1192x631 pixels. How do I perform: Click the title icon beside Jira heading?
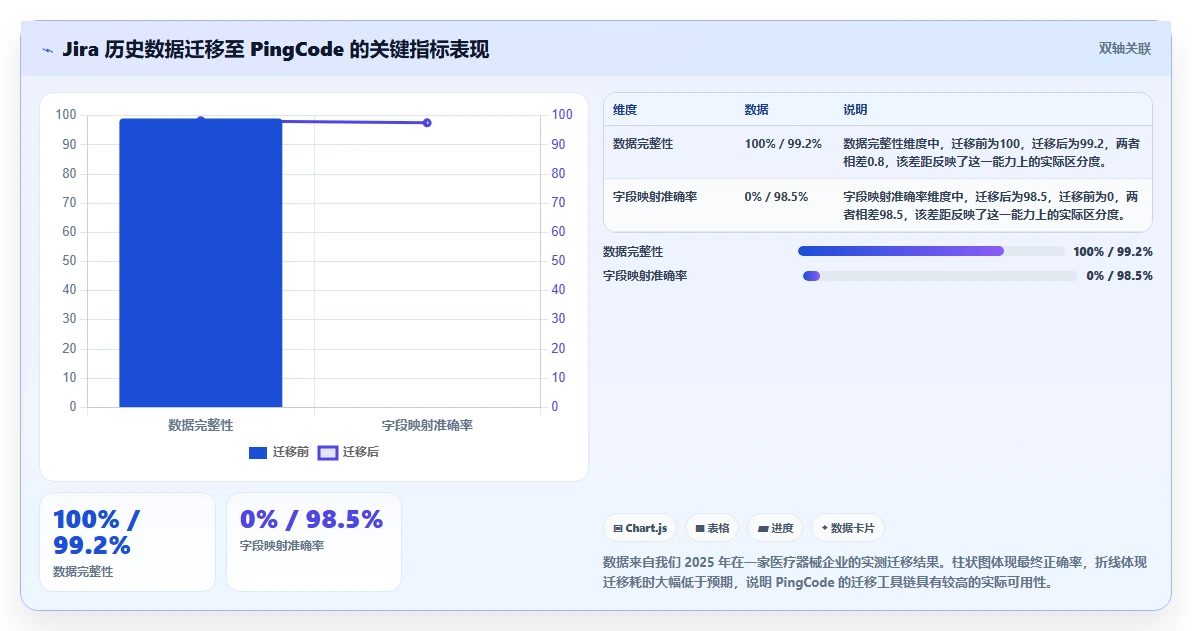[x=48, y=50]
